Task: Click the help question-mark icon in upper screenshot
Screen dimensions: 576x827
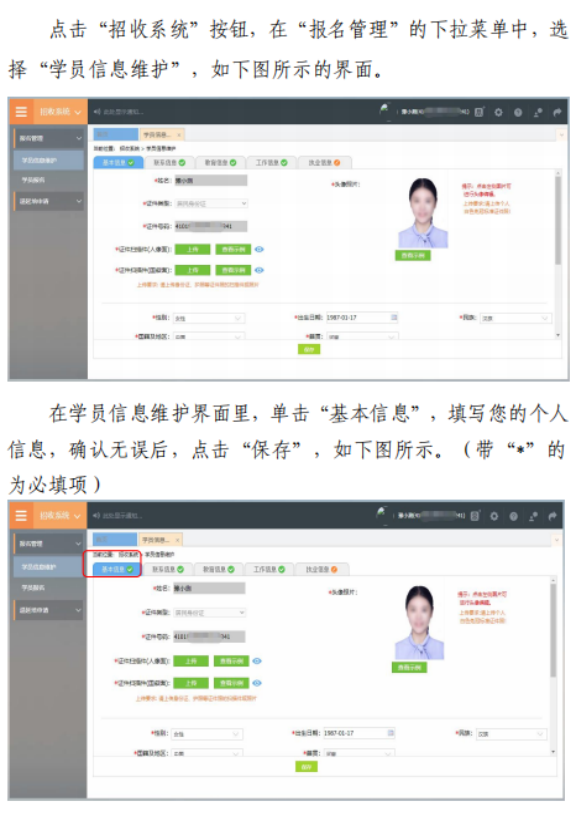Action: click(518, 112)
